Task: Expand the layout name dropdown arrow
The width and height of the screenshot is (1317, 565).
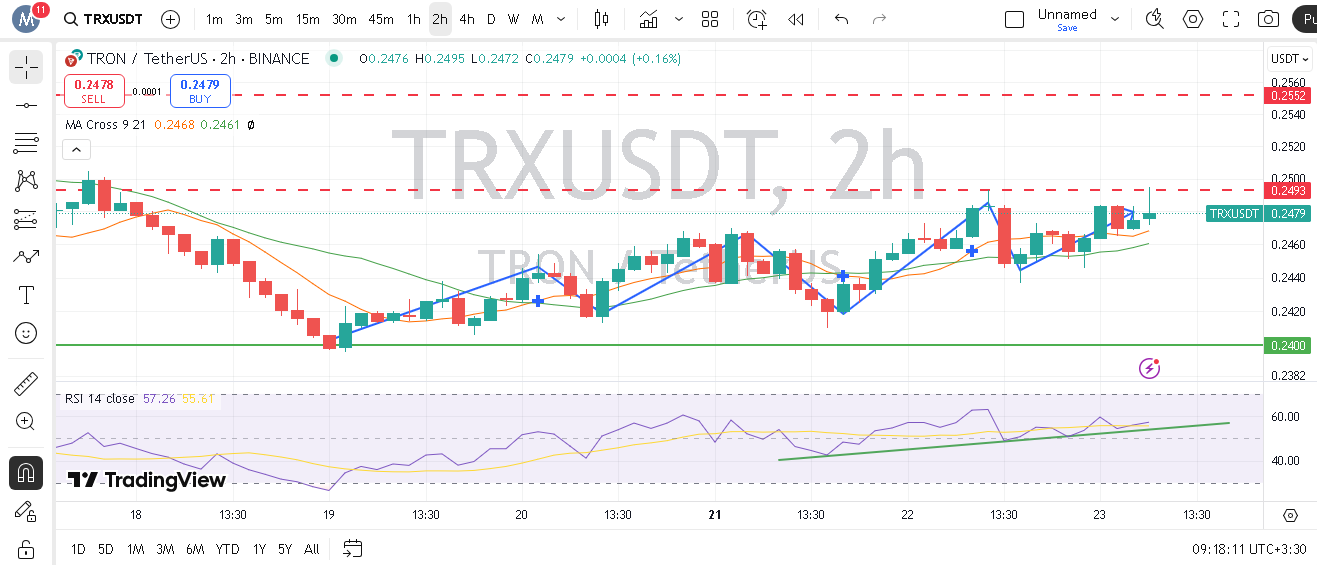Action: [1116, 19]
